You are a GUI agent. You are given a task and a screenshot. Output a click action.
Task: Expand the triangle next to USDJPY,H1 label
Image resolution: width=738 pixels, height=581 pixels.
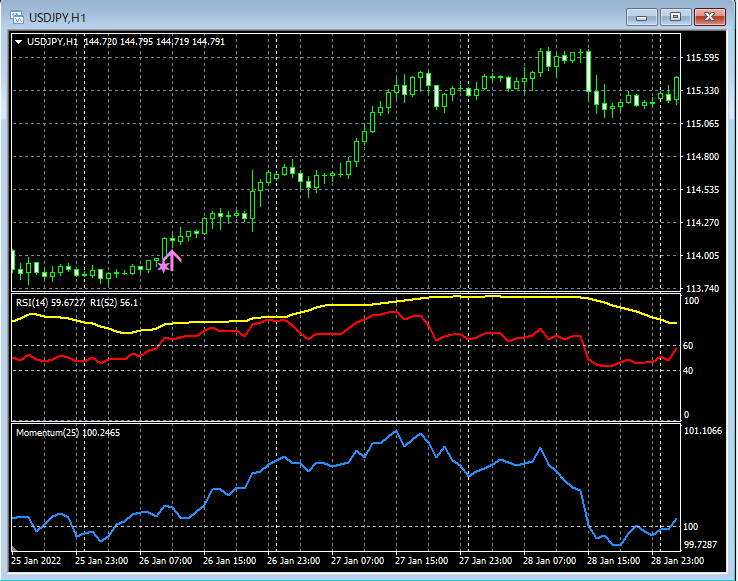click(19, 41)
